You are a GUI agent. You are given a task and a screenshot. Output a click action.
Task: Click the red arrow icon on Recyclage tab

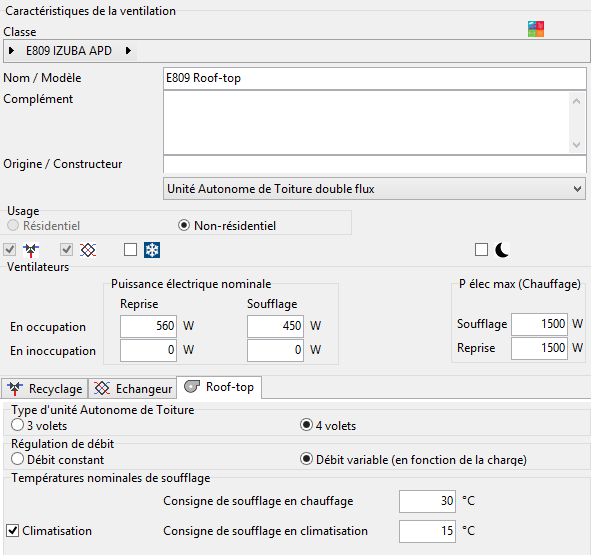[x=15, y=388]
